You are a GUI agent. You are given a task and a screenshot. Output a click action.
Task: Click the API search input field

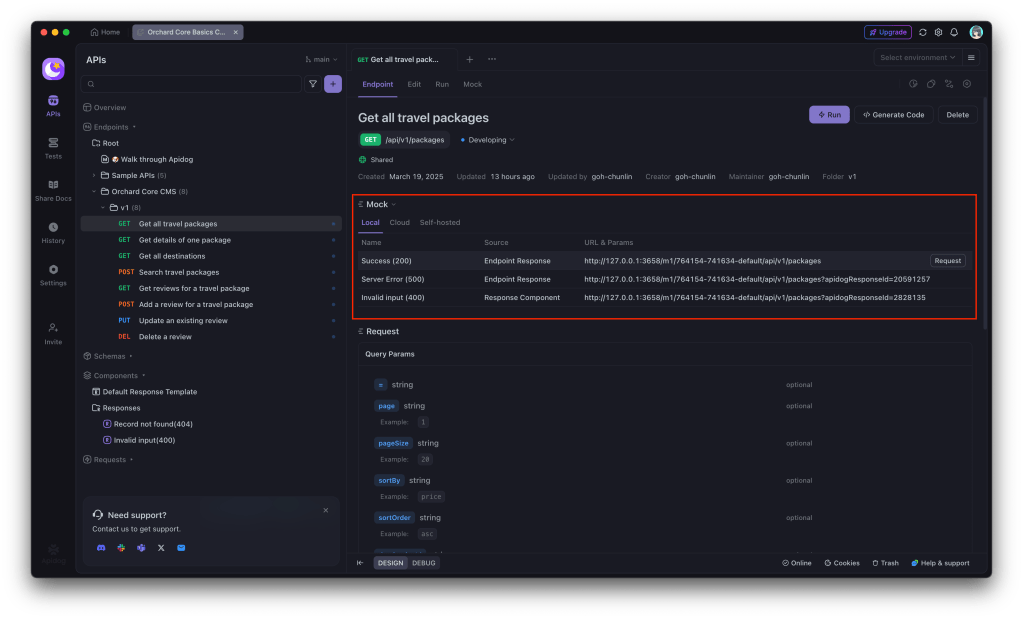point(192,84)
